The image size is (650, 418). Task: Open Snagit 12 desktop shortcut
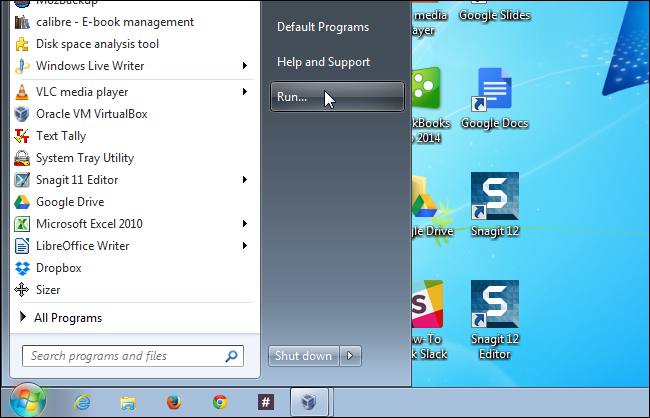pos(495,205)
